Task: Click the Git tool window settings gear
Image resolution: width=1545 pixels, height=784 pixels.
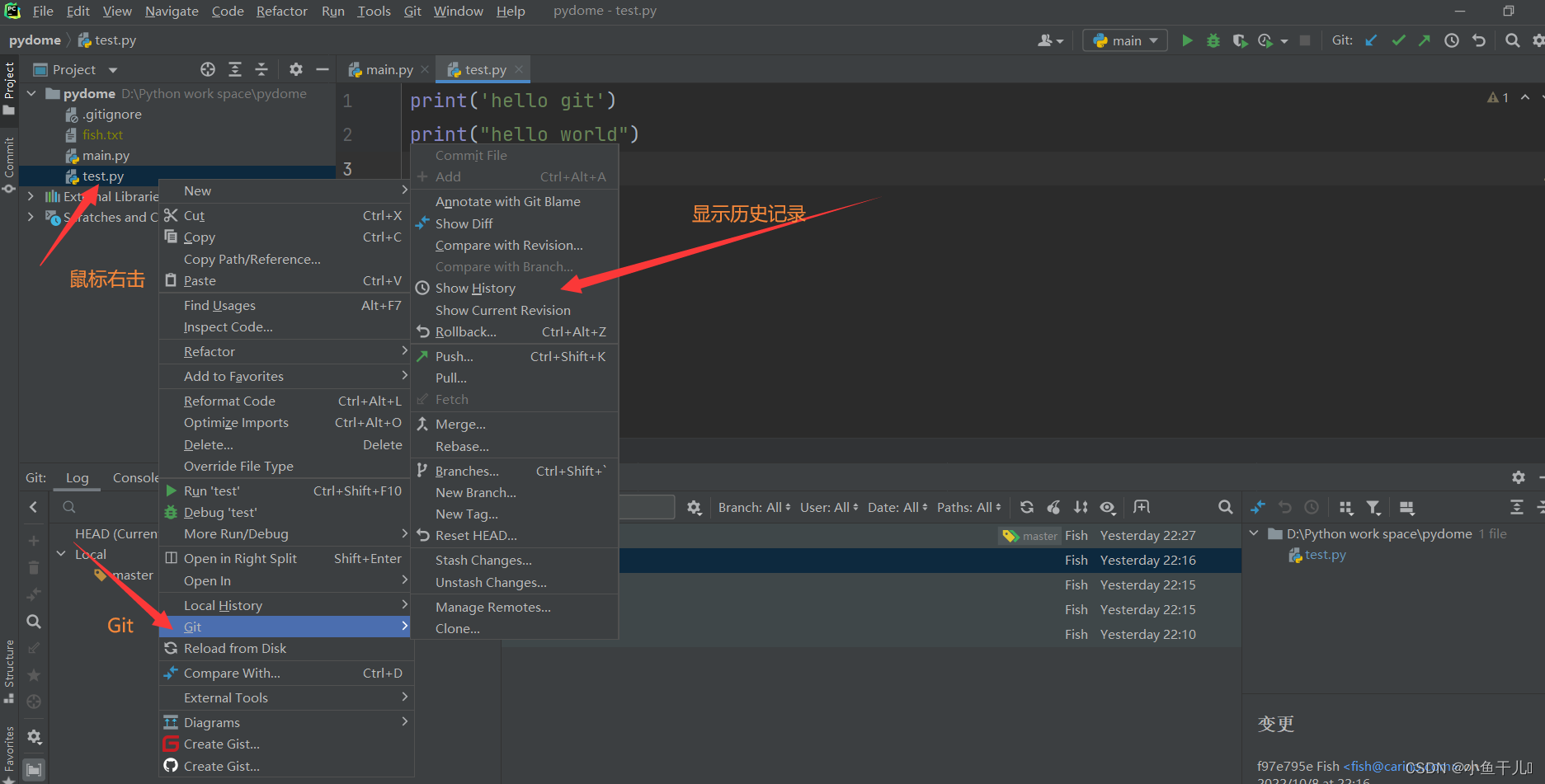Action: pyautogui.click(x=1519, y=477)
